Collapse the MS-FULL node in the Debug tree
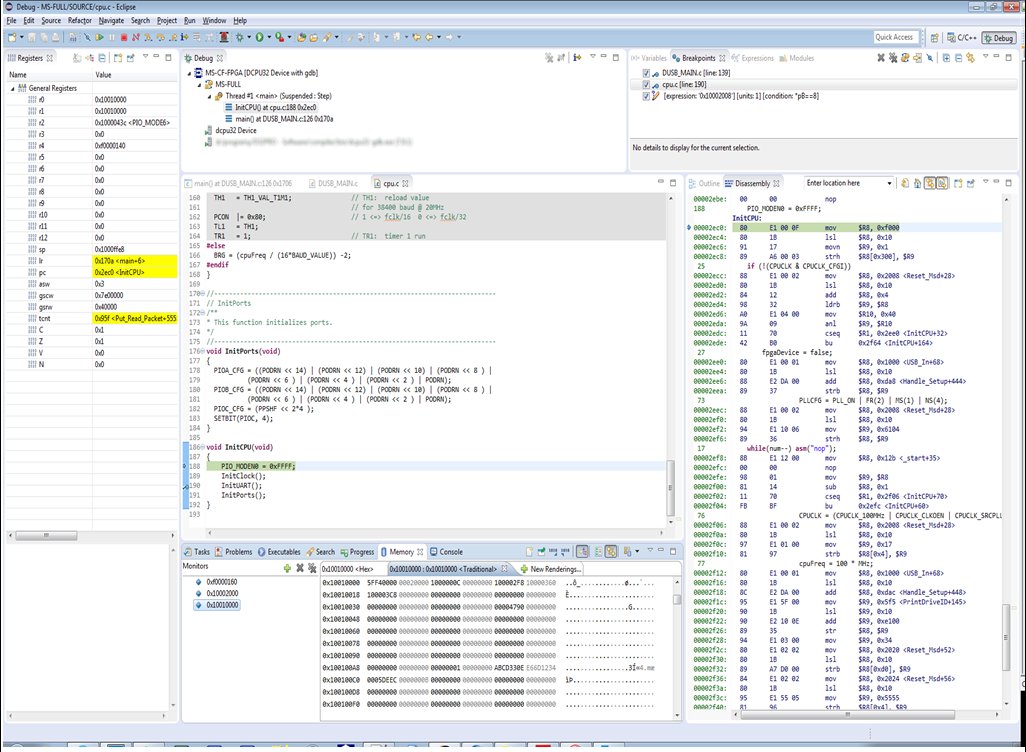 [x=200, y=84]
